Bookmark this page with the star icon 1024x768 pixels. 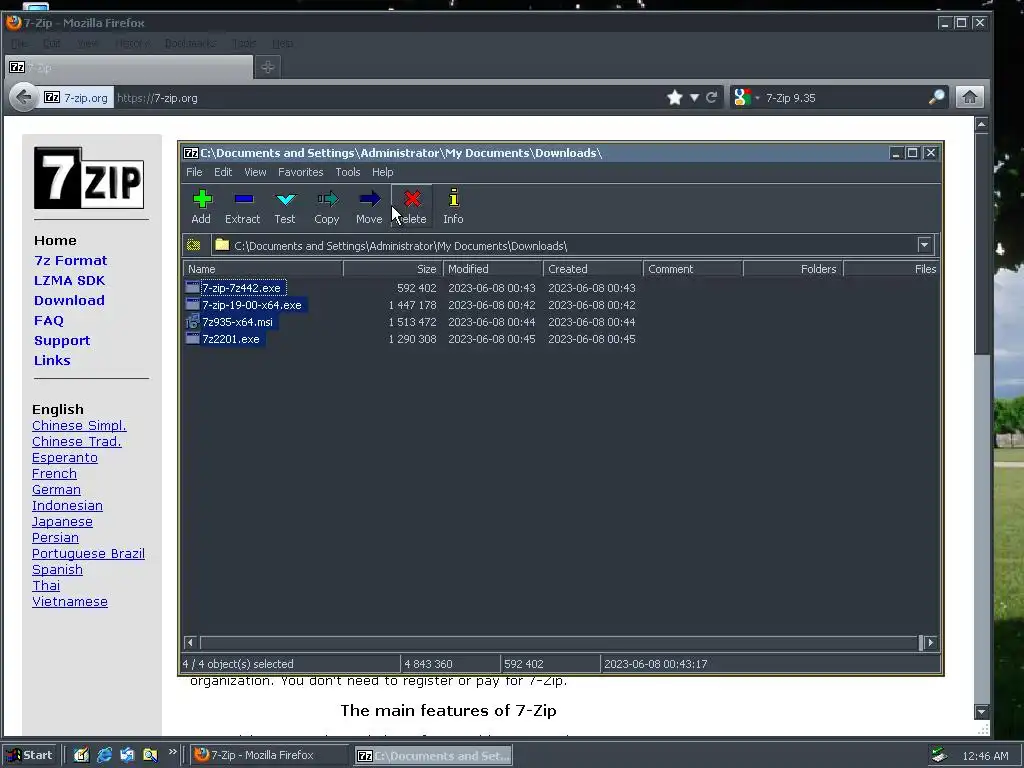(x=675, y=98)
